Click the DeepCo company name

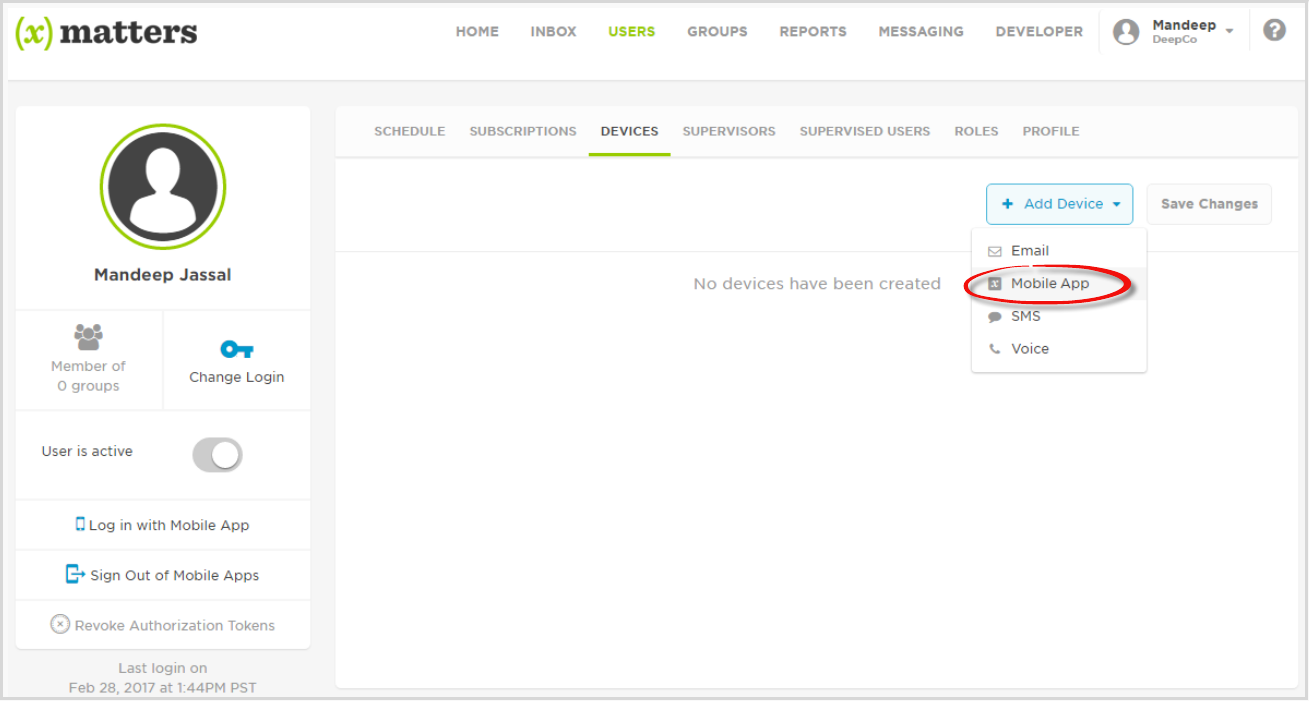[x=1175, y=40]
